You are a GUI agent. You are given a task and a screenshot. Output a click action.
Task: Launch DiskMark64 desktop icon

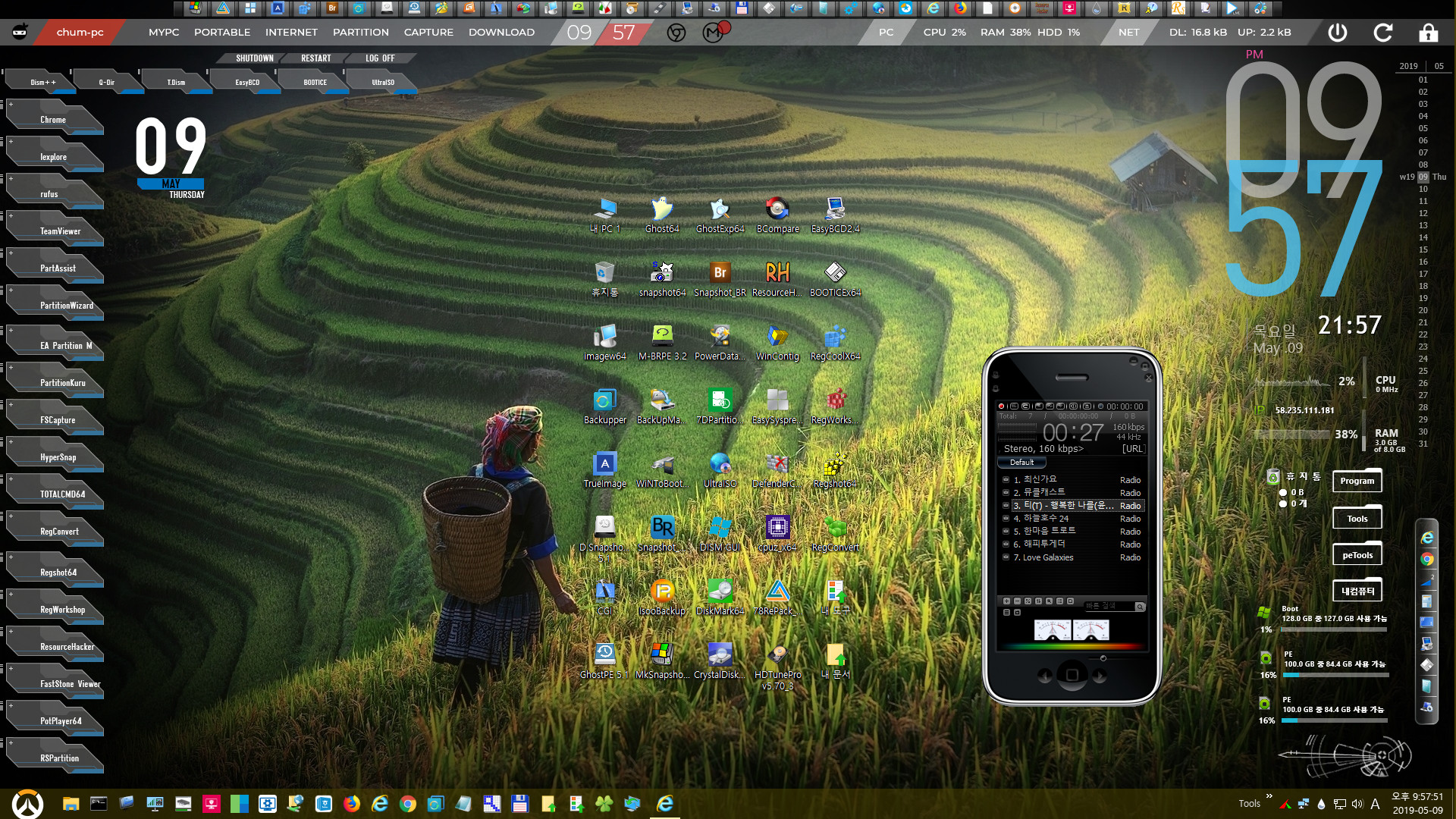pyautogui.click(x=720, y=597)
